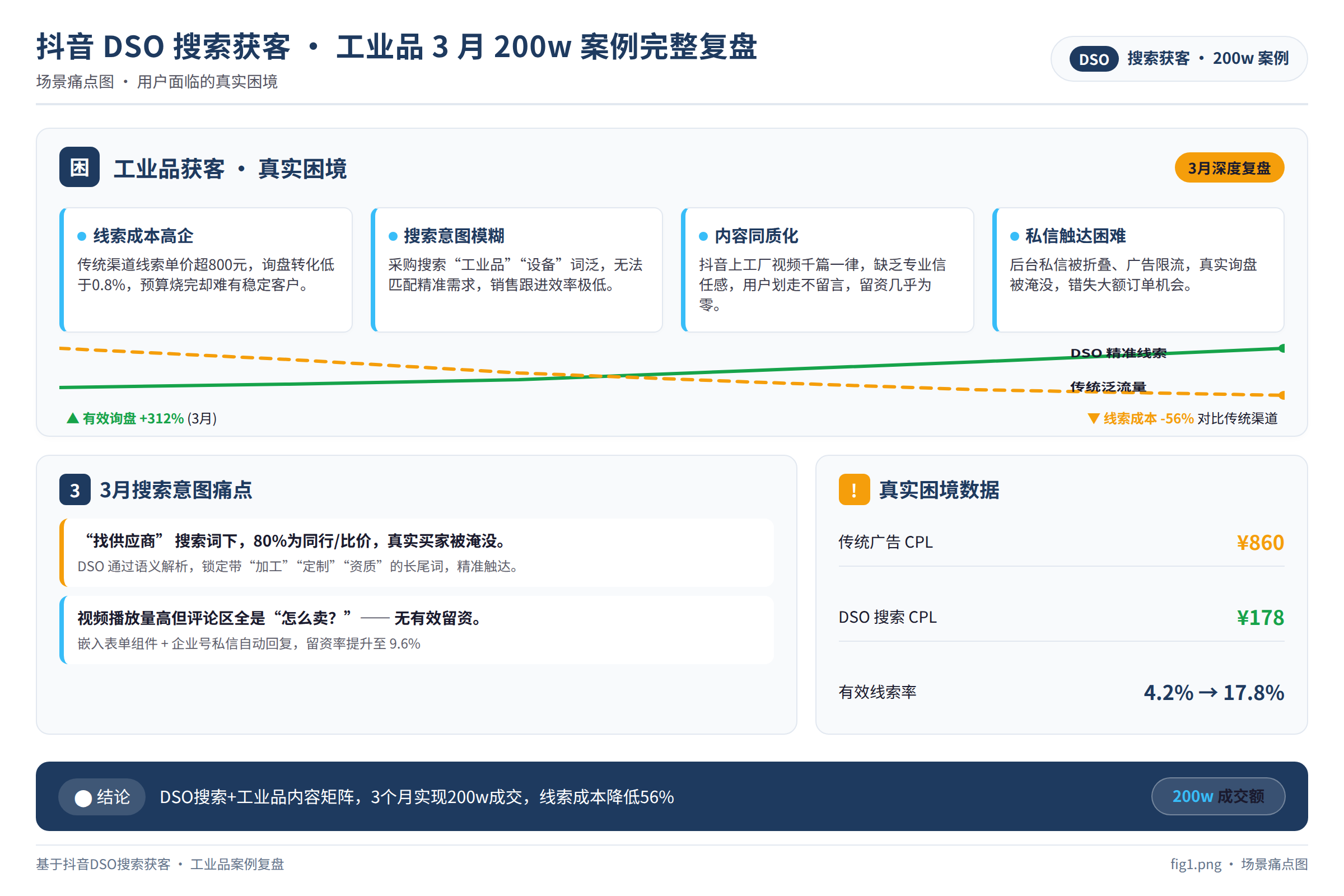Click the 结论 label pill
The height and width of the screenshot is (896, 1344).
(x=102, y=797)
